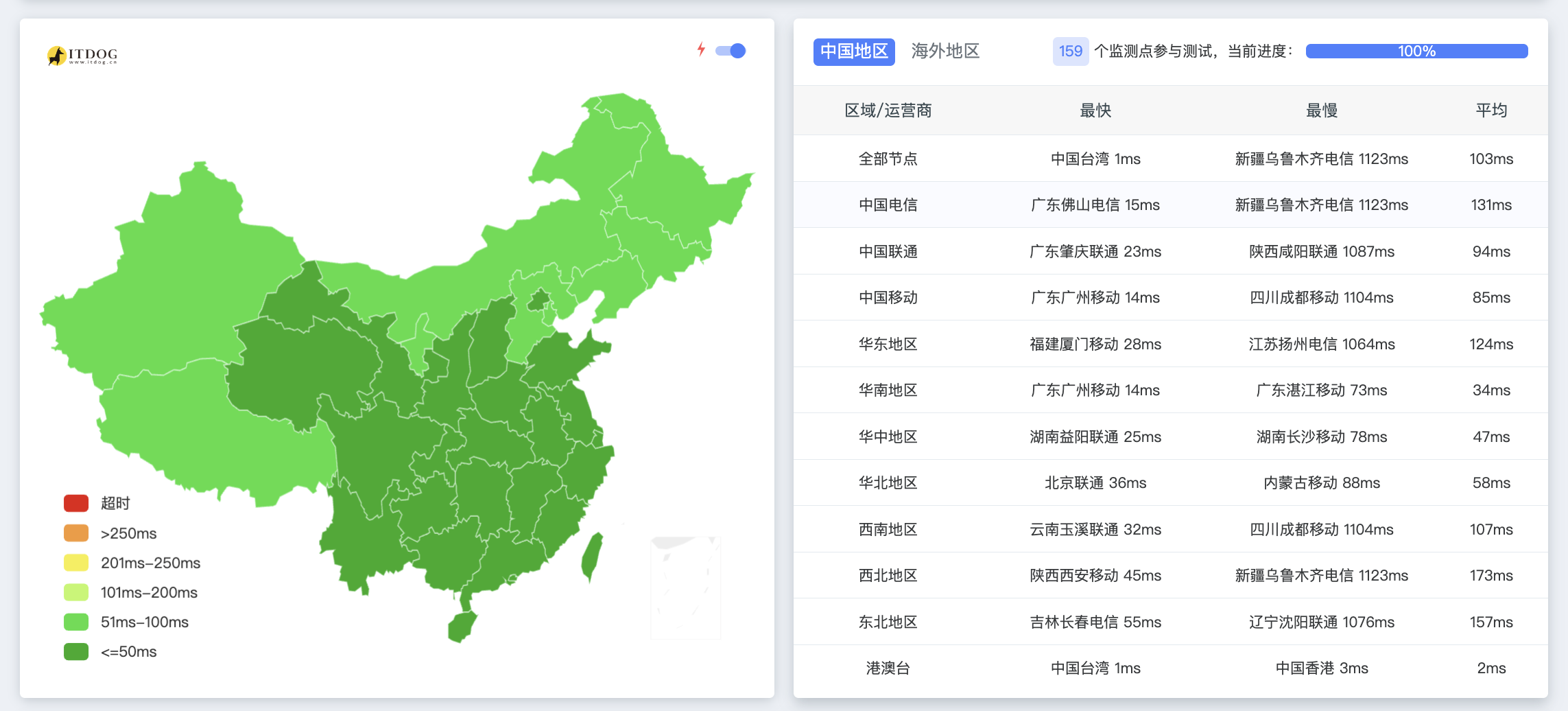Click the 100% progress bar
Viewport: 1568px width, 711px height.
point(1416,51)
